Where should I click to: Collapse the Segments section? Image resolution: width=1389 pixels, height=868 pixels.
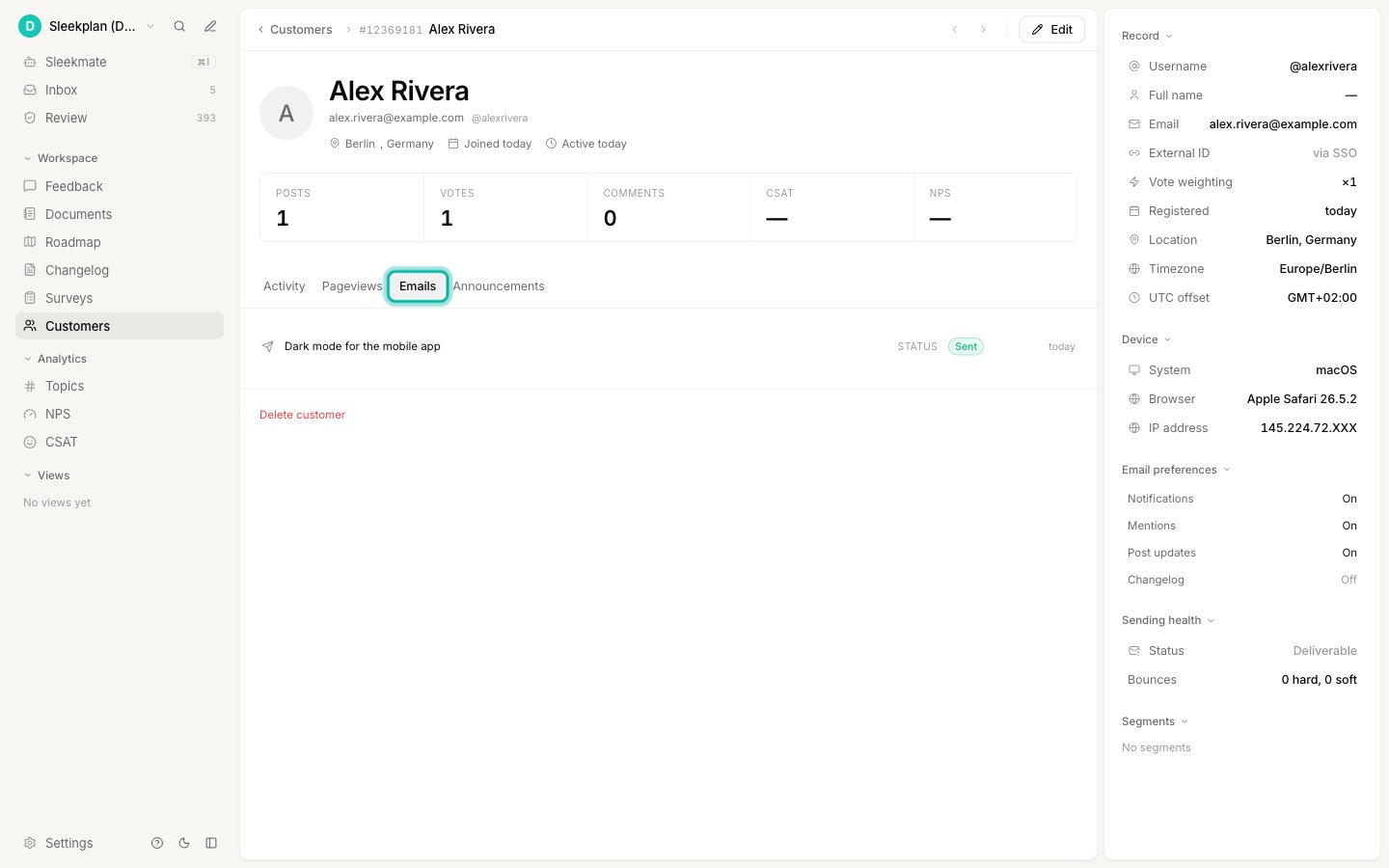pos(1155,721)
